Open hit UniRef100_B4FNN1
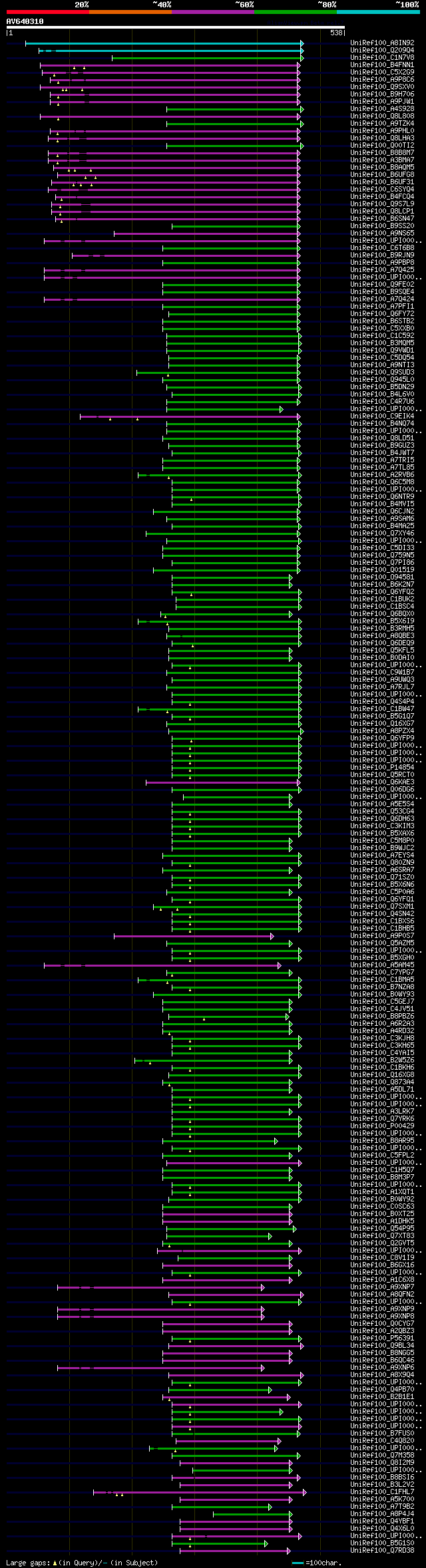 point(382,65)
